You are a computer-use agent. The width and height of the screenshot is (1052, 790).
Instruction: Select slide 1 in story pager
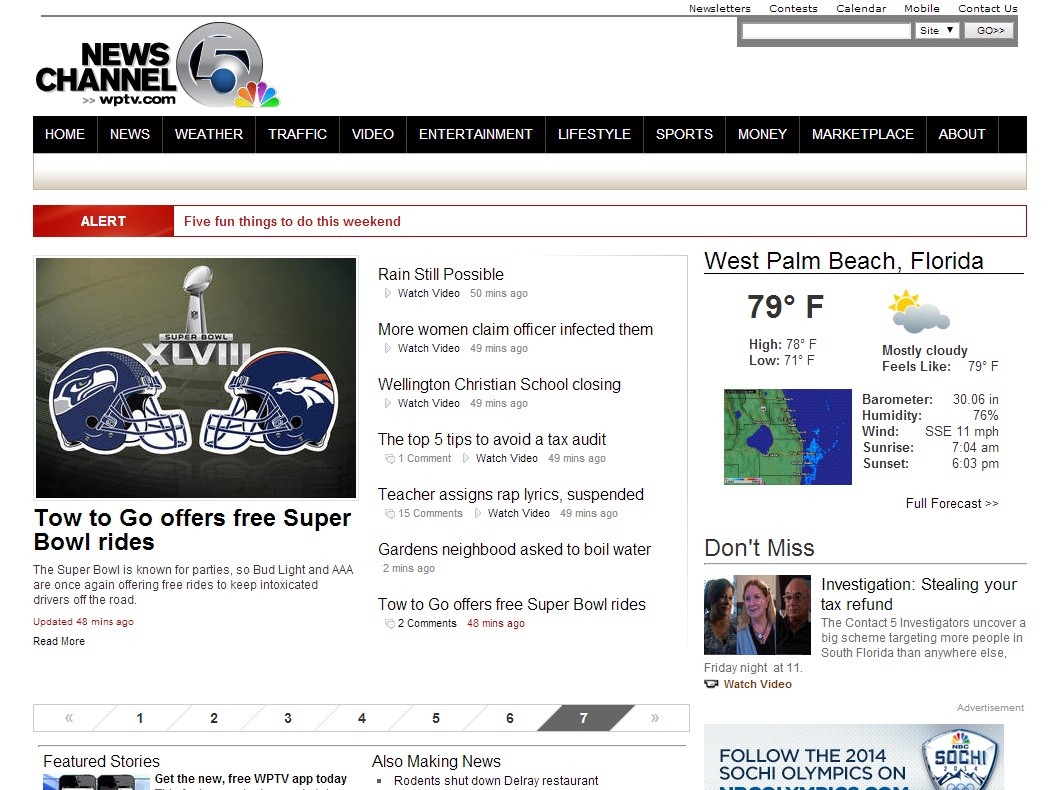[x=140, y=718]
